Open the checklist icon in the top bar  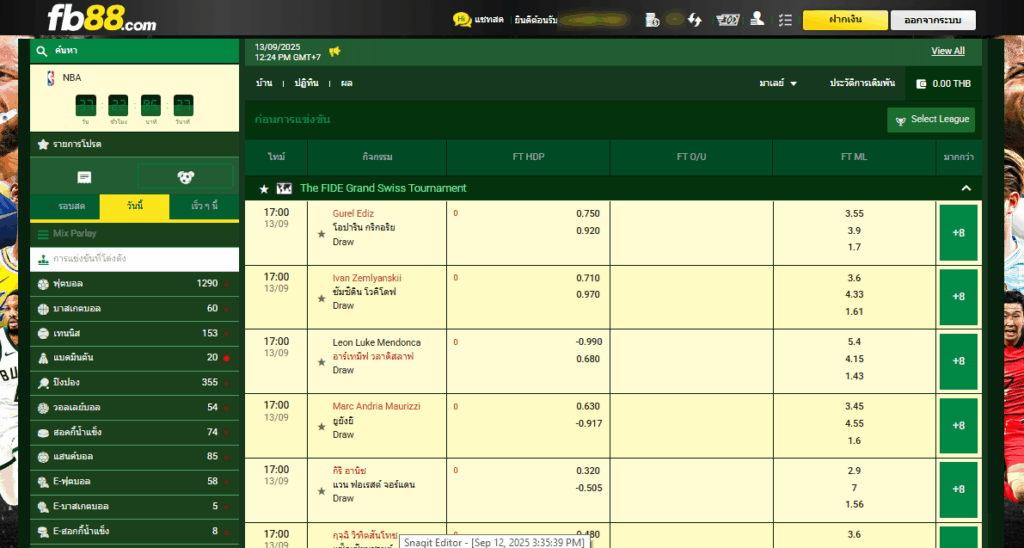point(786,20)
